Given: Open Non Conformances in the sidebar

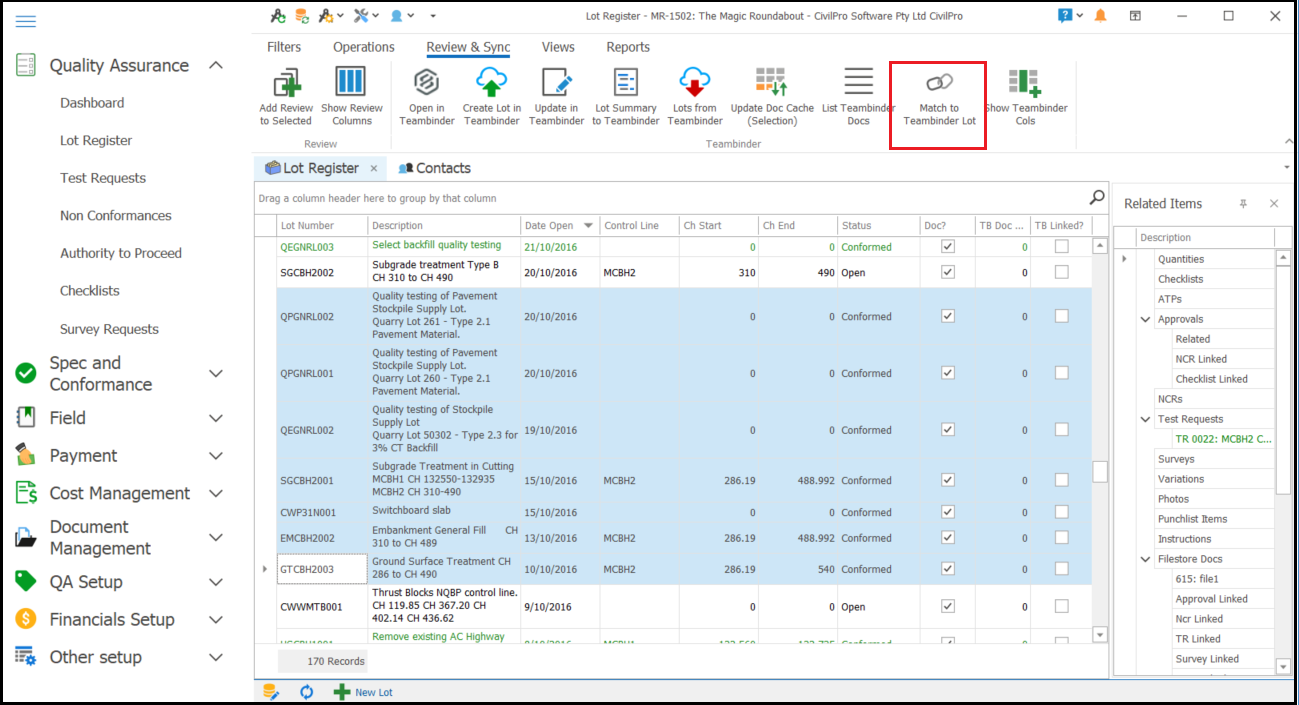Looking at the screenshot, I should coord(116,216).
